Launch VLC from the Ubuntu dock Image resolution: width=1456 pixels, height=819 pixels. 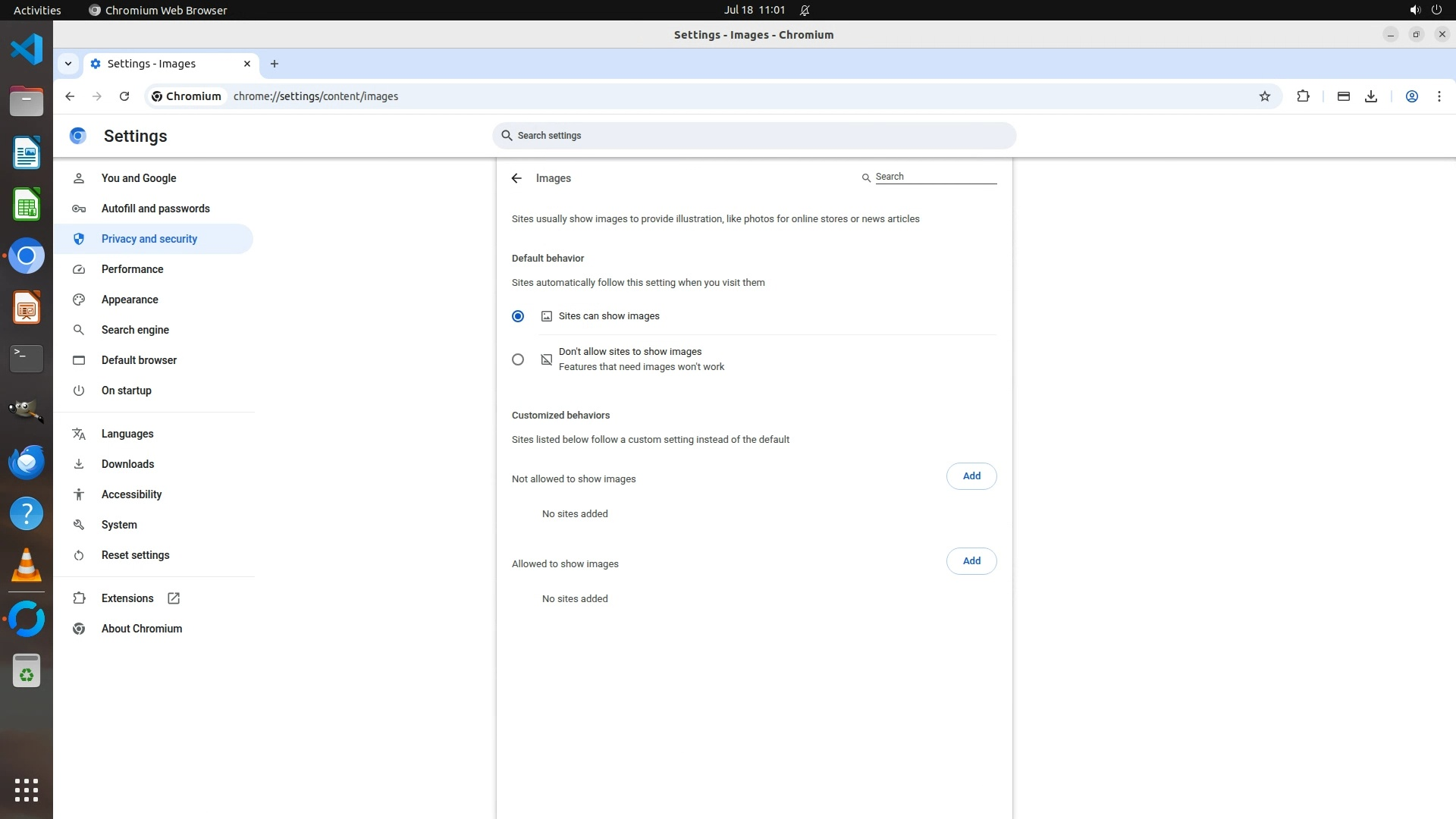coord(27,566)
